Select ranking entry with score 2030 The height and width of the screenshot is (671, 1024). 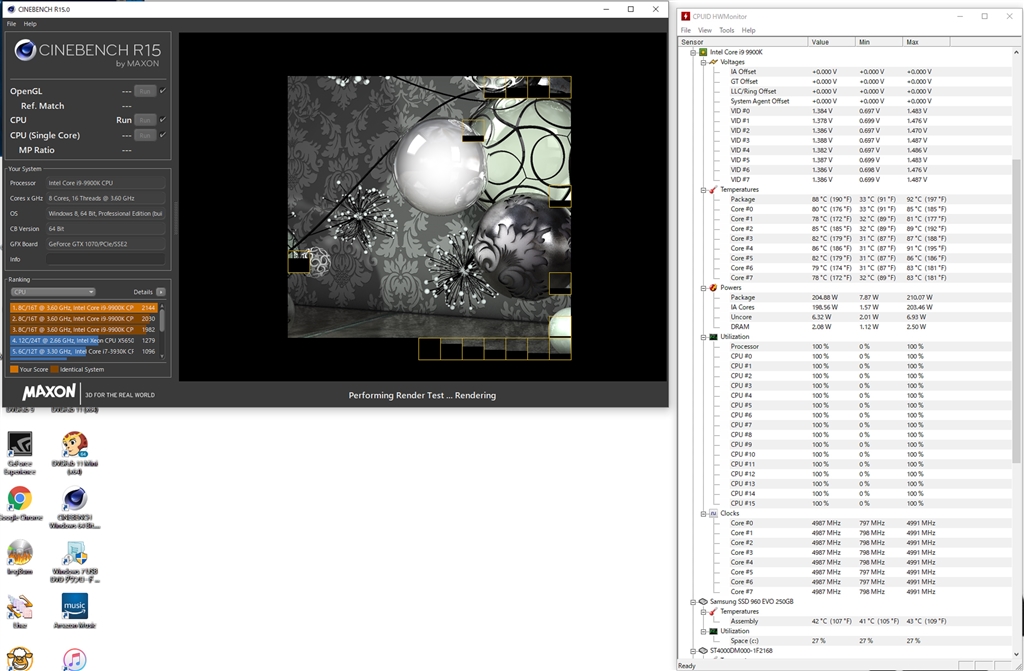pyautogui.click(x=84, y=319)
